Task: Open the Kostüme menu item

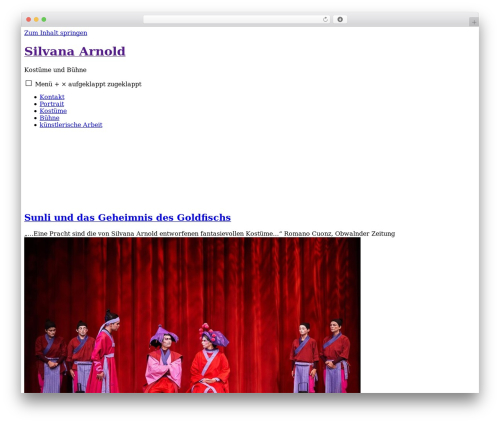Action: 53,111
